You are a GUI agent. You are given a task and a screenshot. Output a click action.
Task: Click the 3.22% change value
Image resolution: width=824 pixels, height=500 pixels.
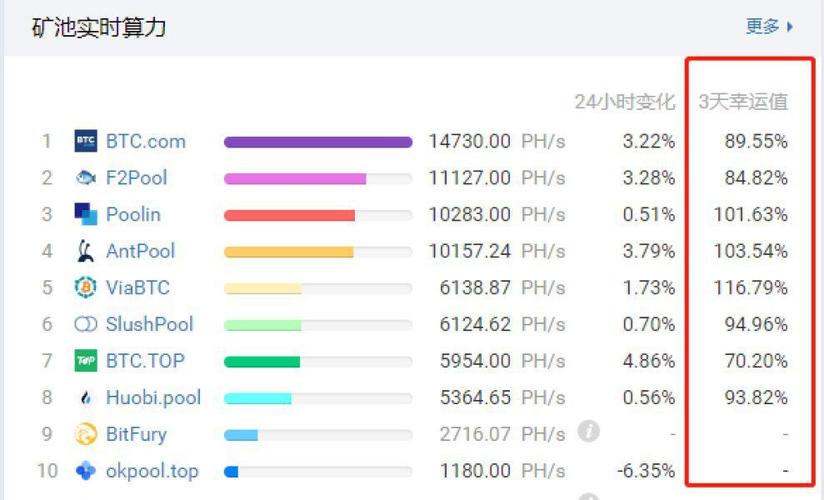click(649, 141)
